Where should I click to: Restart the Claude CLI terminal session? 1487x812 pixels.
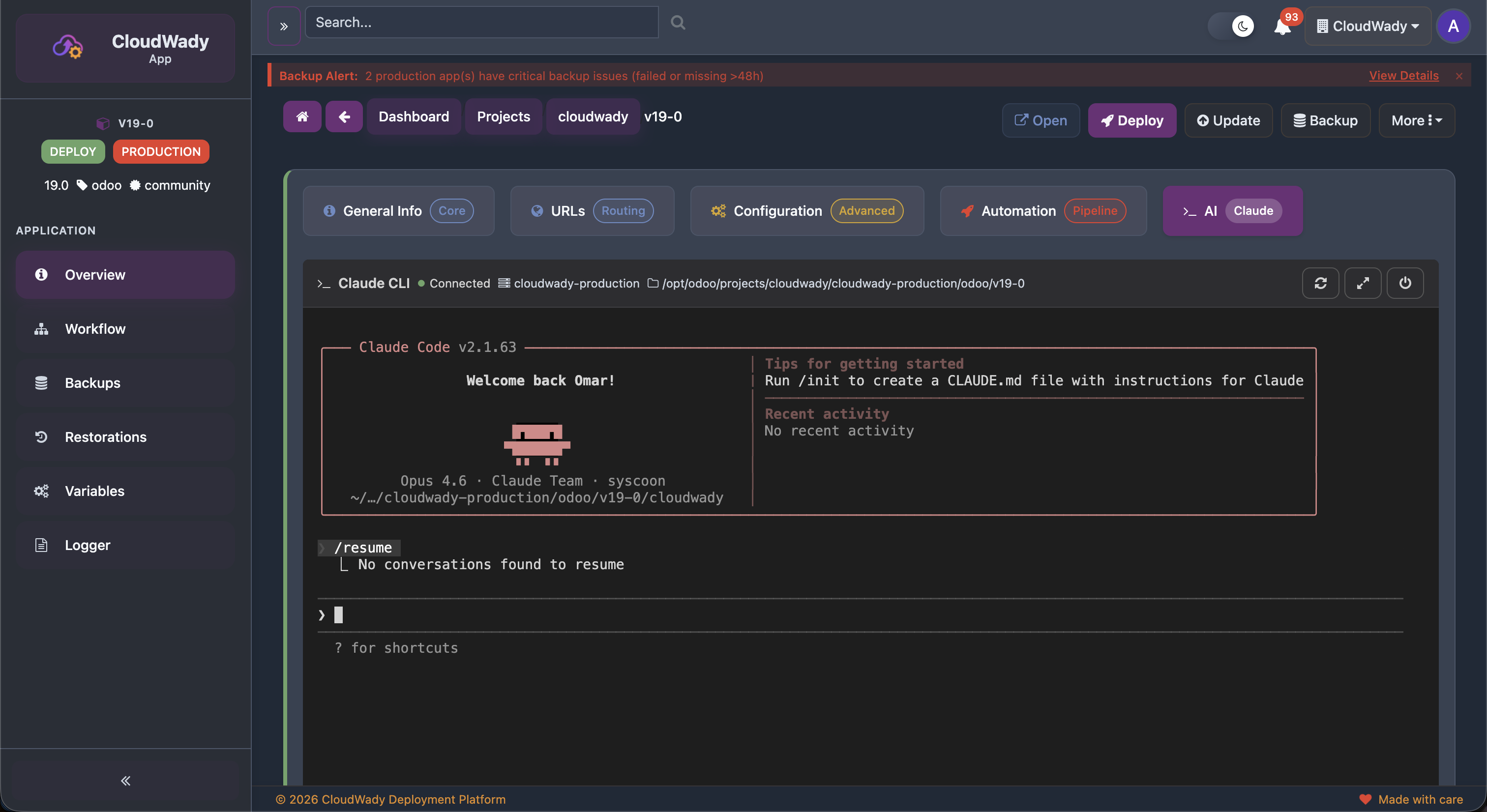point(1321,283)
